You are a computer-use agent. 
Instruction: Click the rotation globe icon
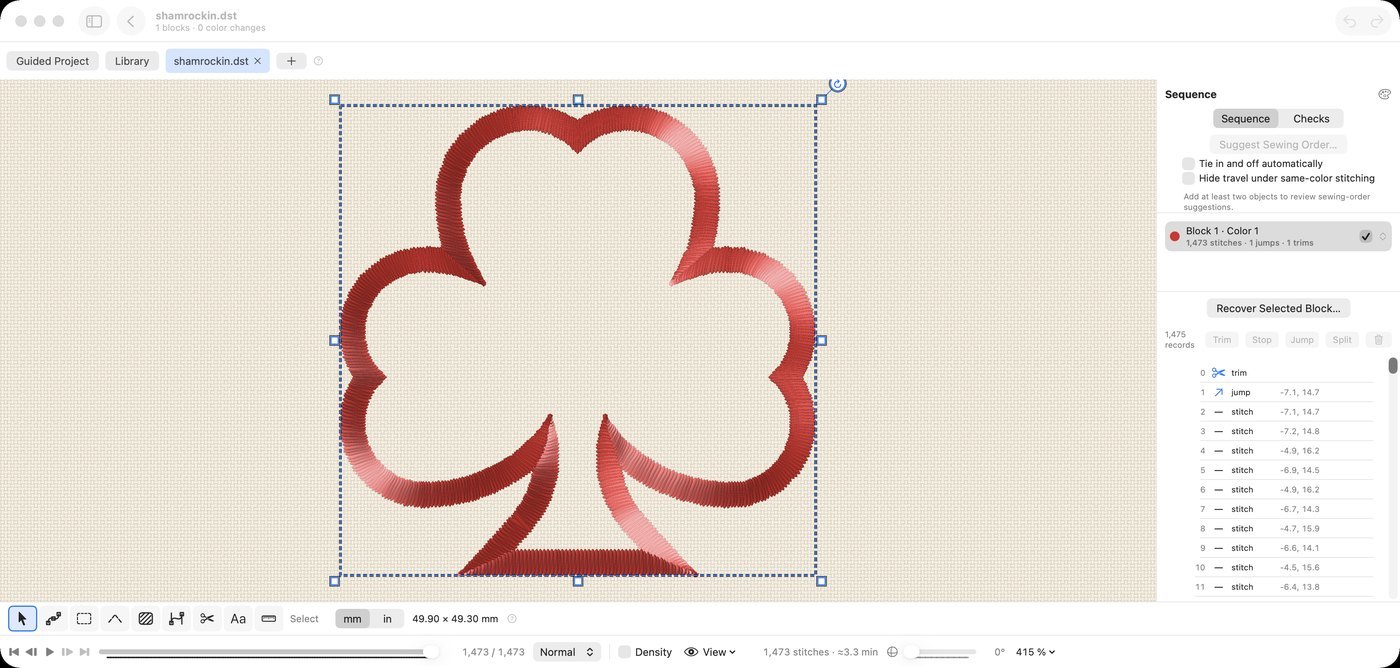[893, 652]
